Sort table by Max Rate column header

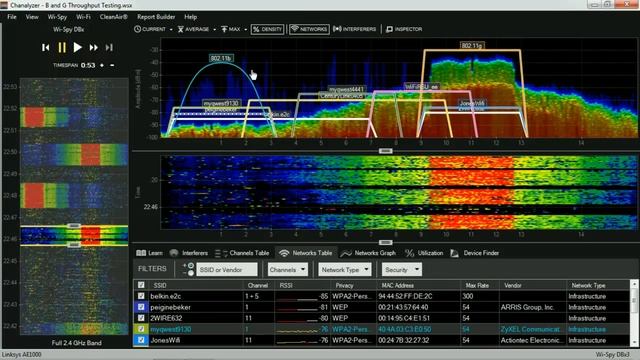click(477, 285)
